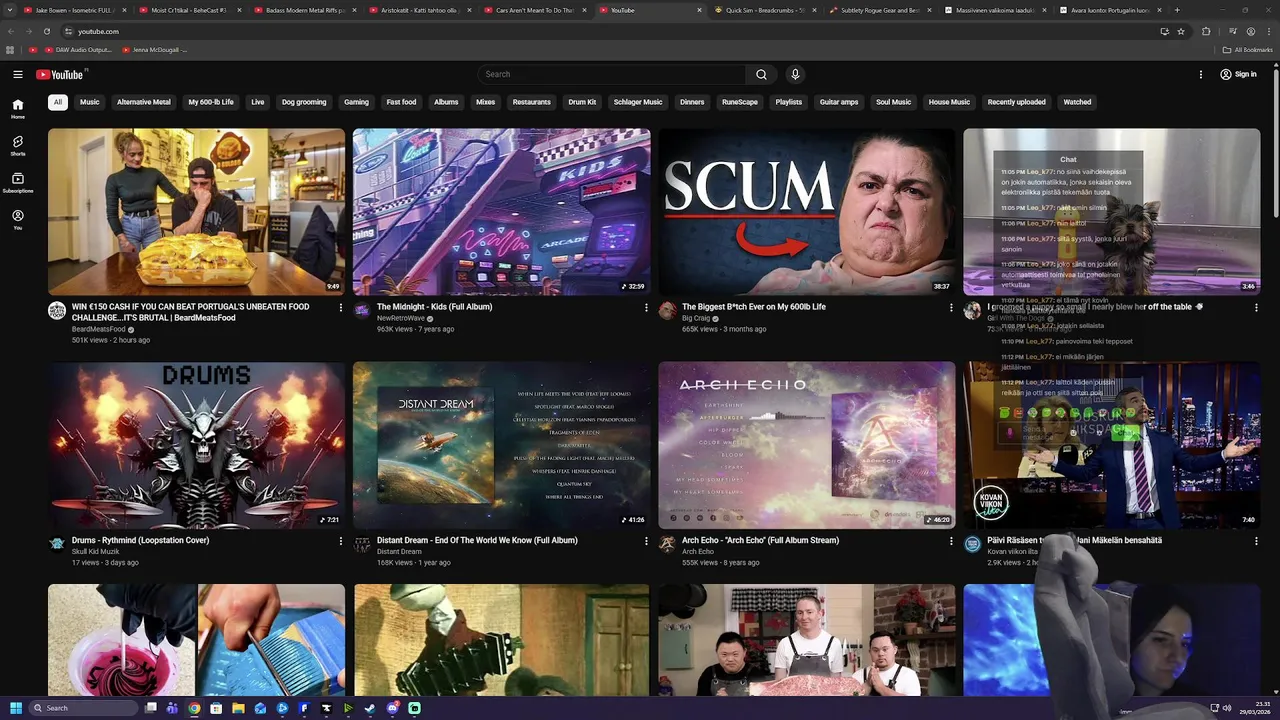Image resolution: width=1280 pixels, height=720 pixels.
Task: Click the YouTube search field
Action: pos(612,74)
